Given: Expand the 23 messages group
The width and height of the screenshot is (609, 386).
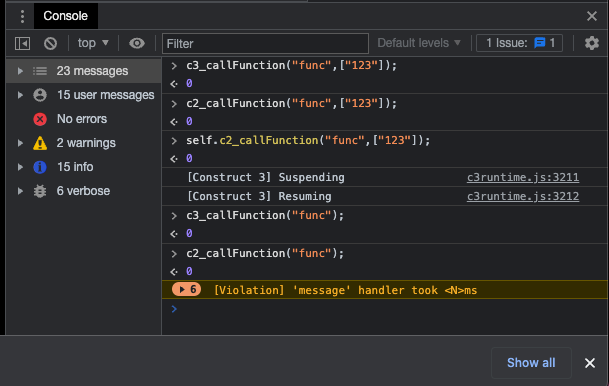Looking at the screenshot, I should (84, 71).
